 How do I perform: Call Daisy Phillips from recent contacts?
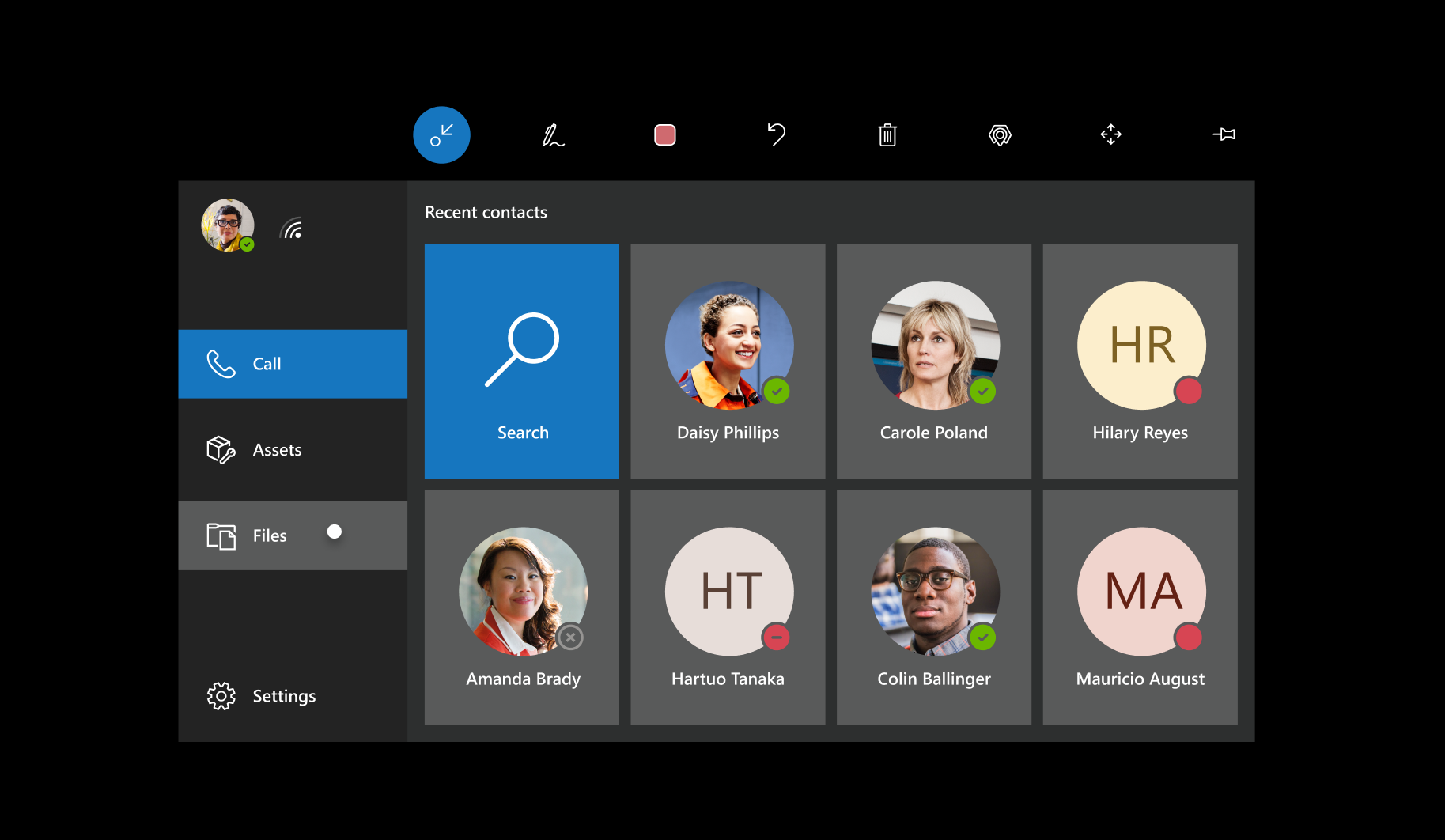(728, 361)
